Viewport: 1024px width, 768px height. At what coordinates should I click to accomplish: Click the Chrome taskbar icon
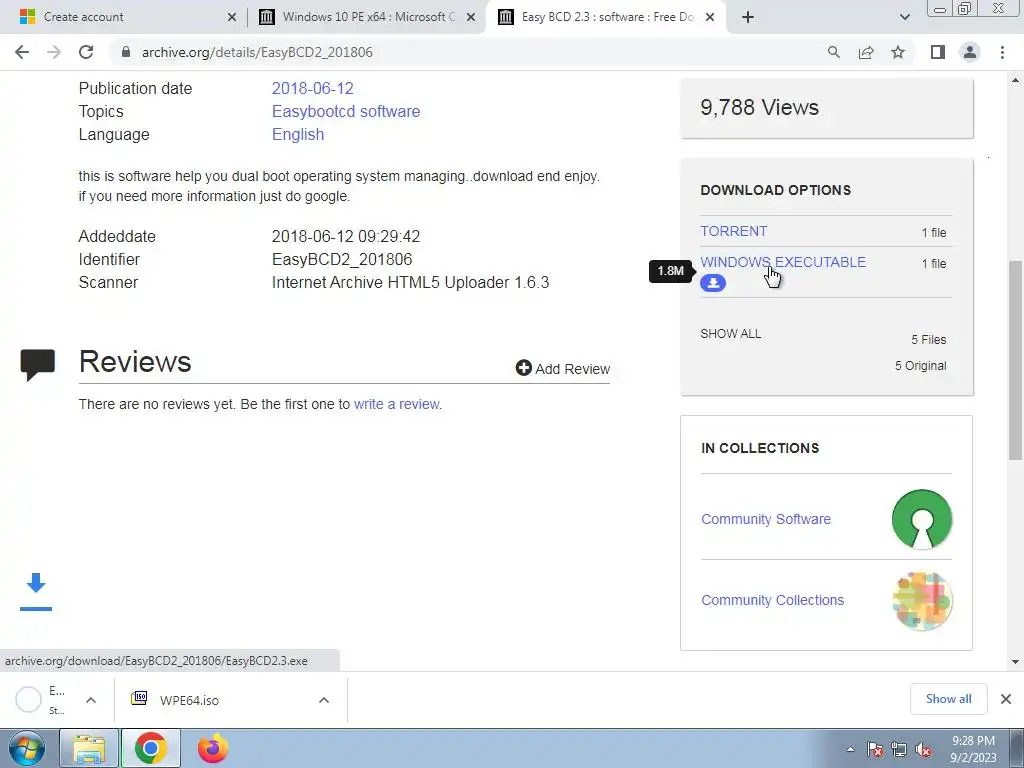[x=150, y=748]
